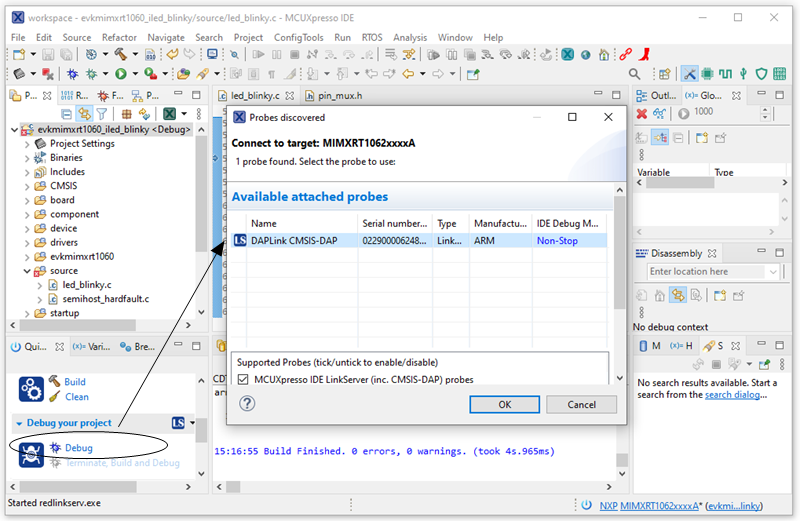Open the green grid memory perspective icon
Viewport: 800px width, 521px height.
pyautogui.click(x=780, y=74)
